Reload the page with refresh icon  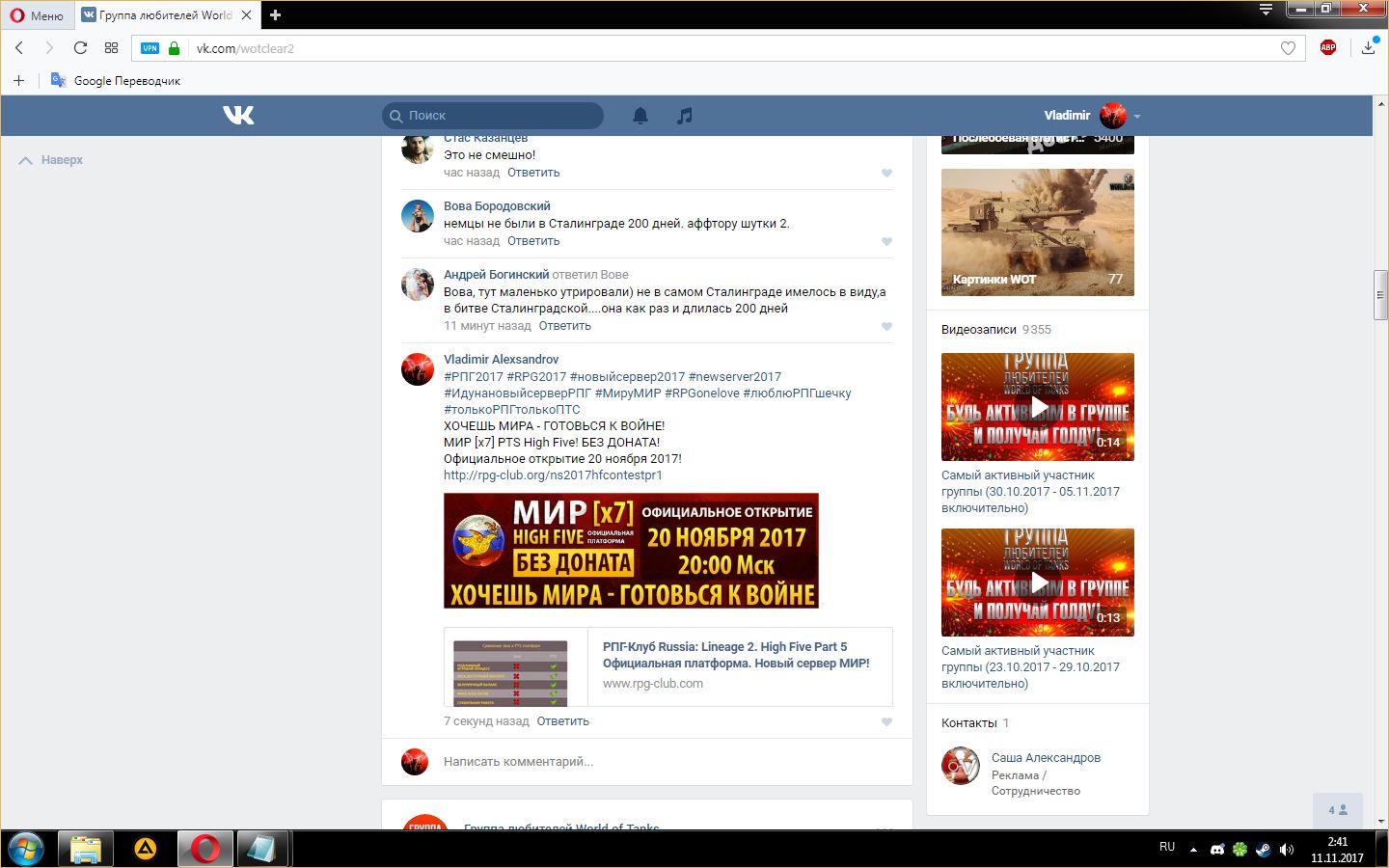pos(81,48)
